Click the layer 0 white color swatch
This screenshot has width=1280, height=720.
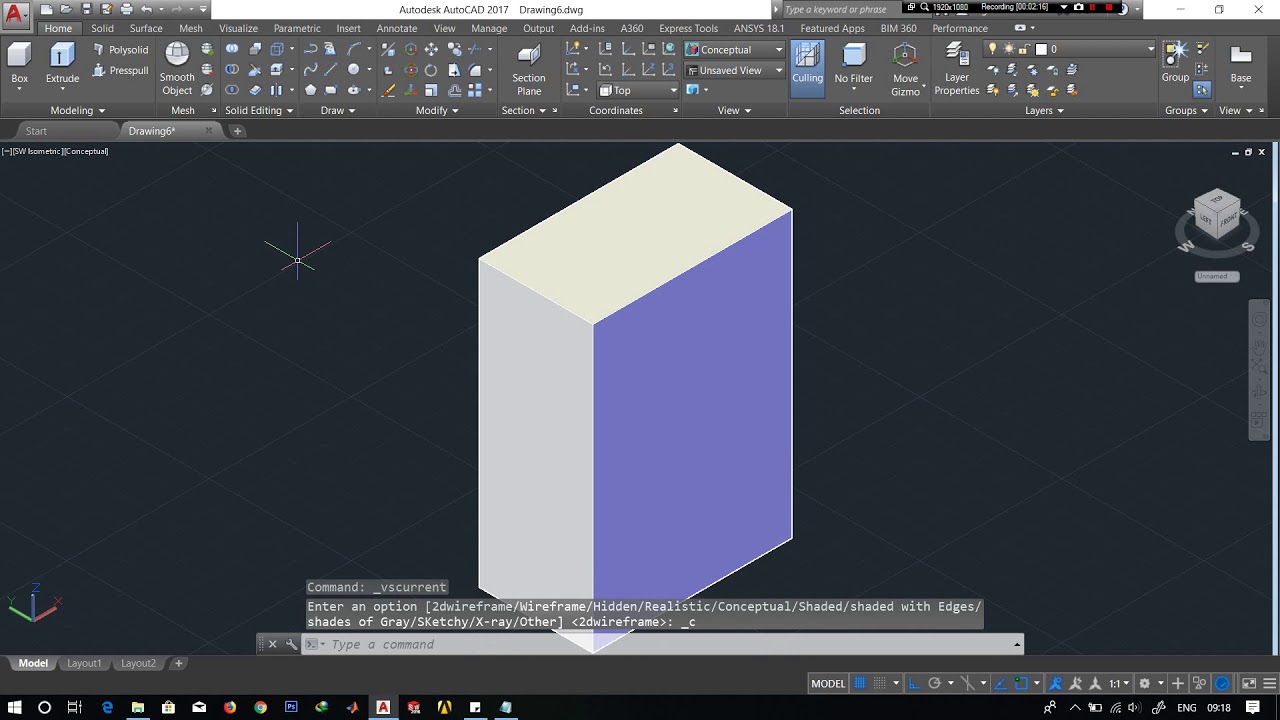[x=1041, y=49]
